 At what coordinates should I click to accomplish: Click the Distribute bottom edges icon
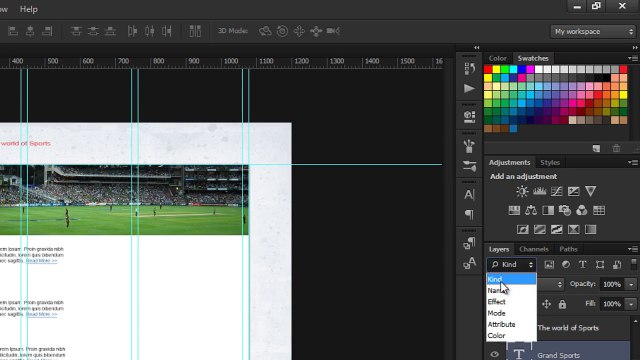click(x=110, y=31)
